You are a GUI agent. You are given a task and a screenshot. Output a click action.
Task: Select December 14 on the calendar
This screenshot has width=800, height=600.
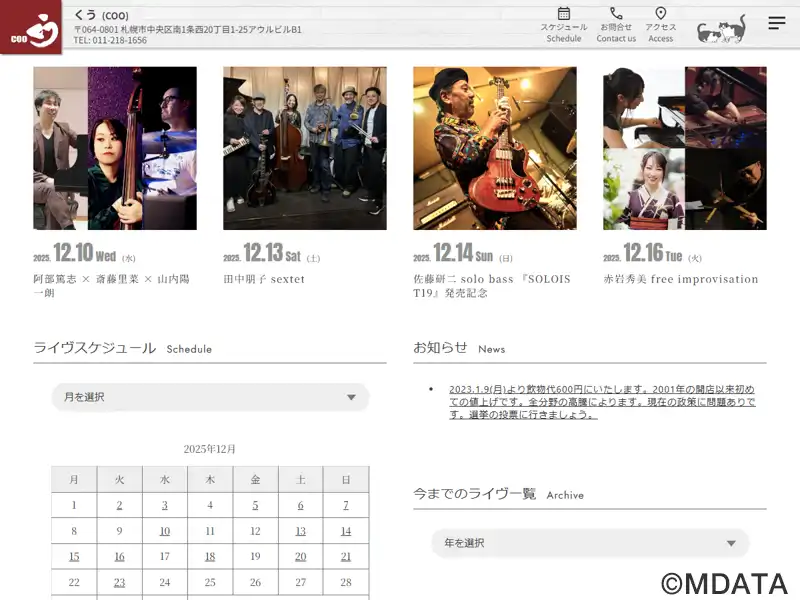(346, 531)
